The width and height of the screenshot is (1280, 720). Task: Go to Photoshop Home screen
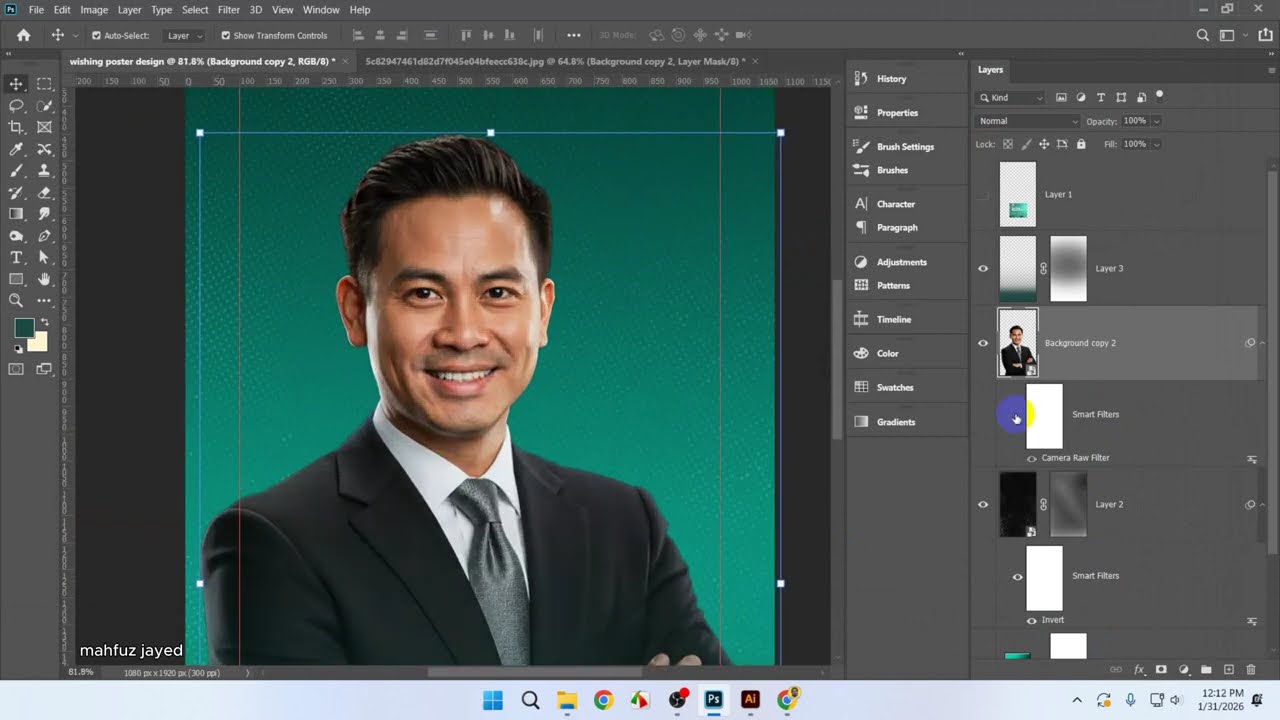tap(23, 35)
